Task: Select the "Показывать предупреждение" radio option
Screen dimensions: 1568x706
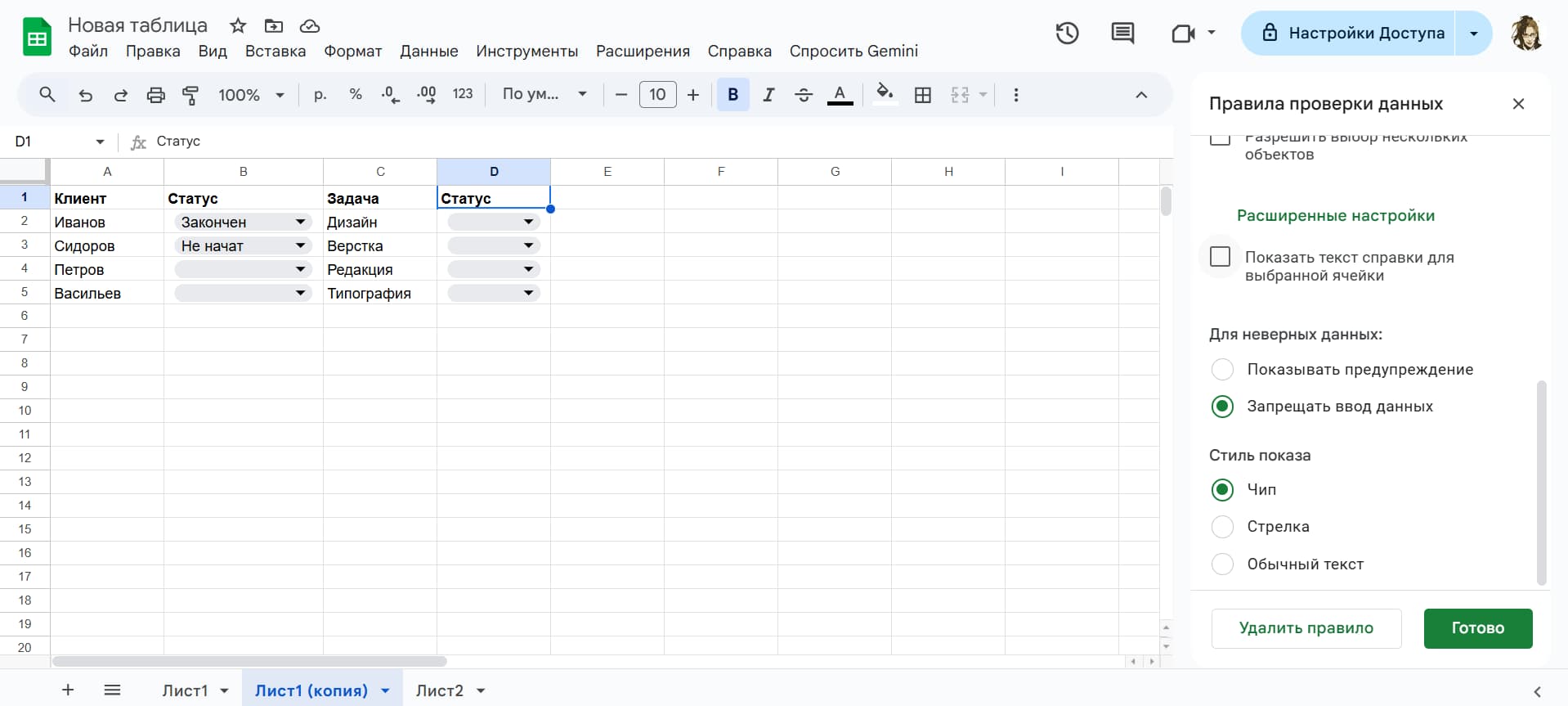Action: pos(1222,370)
